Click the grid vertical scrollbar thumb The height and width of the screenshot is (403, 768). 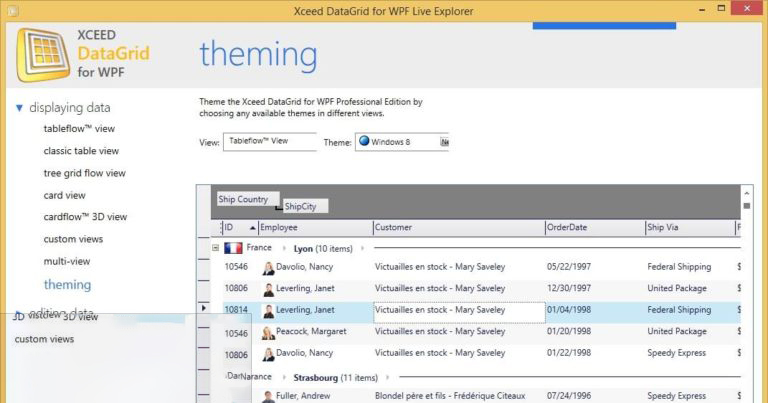pos(746,206)
